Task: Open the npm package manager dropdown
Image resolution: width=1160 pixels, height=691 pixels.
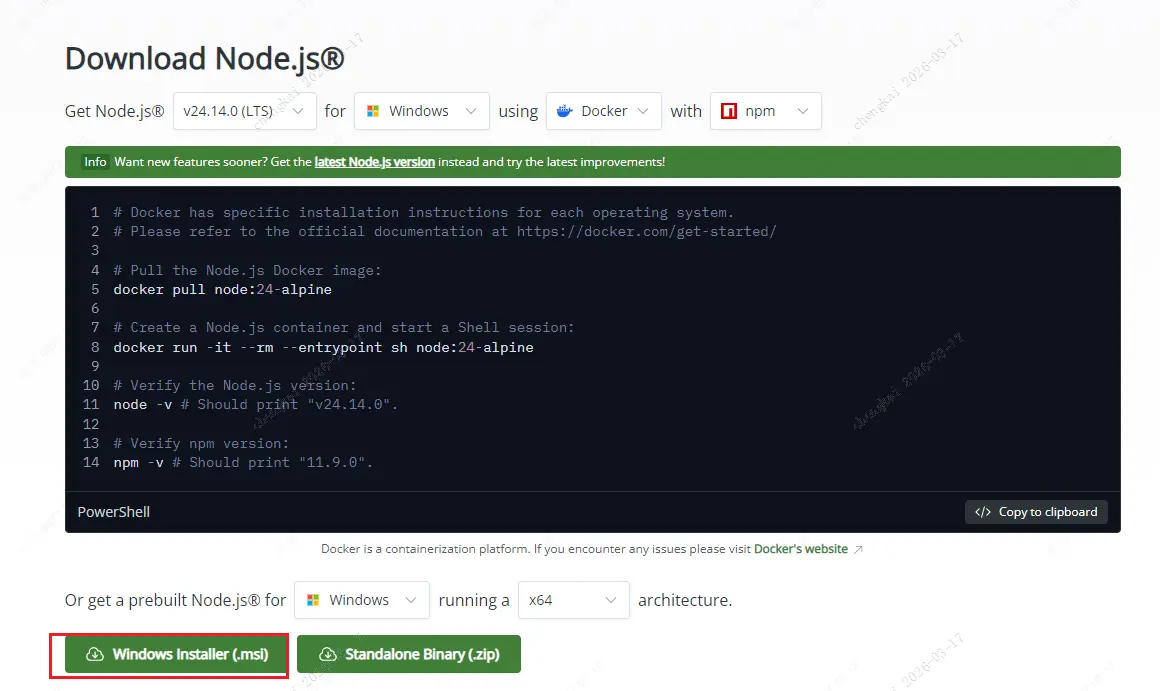Action: (766, 111)
